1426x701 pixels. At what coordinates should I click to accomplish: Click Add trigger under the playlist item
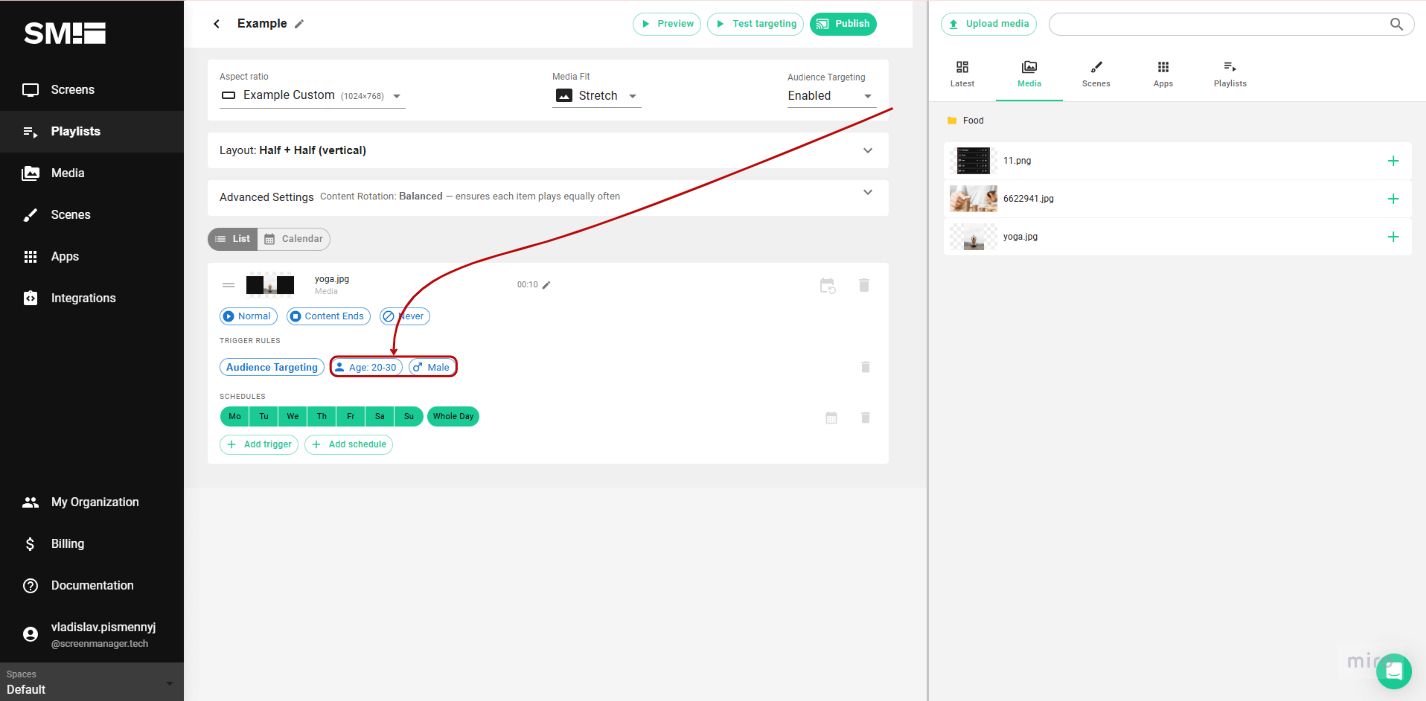(x=259, y=444)
